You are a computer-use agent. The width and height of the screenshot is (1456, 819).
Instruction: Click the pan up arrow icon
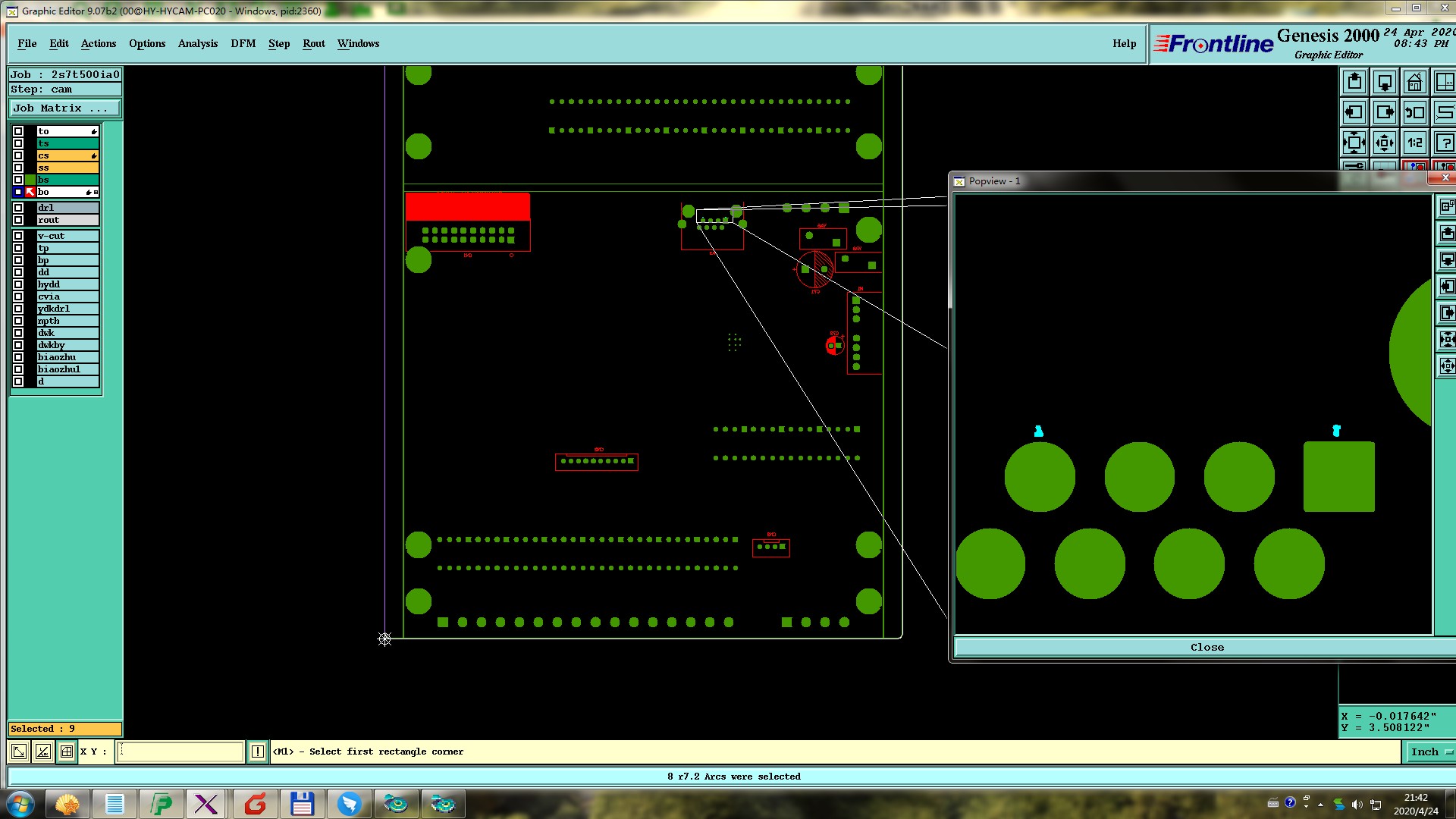point(1354,82)
